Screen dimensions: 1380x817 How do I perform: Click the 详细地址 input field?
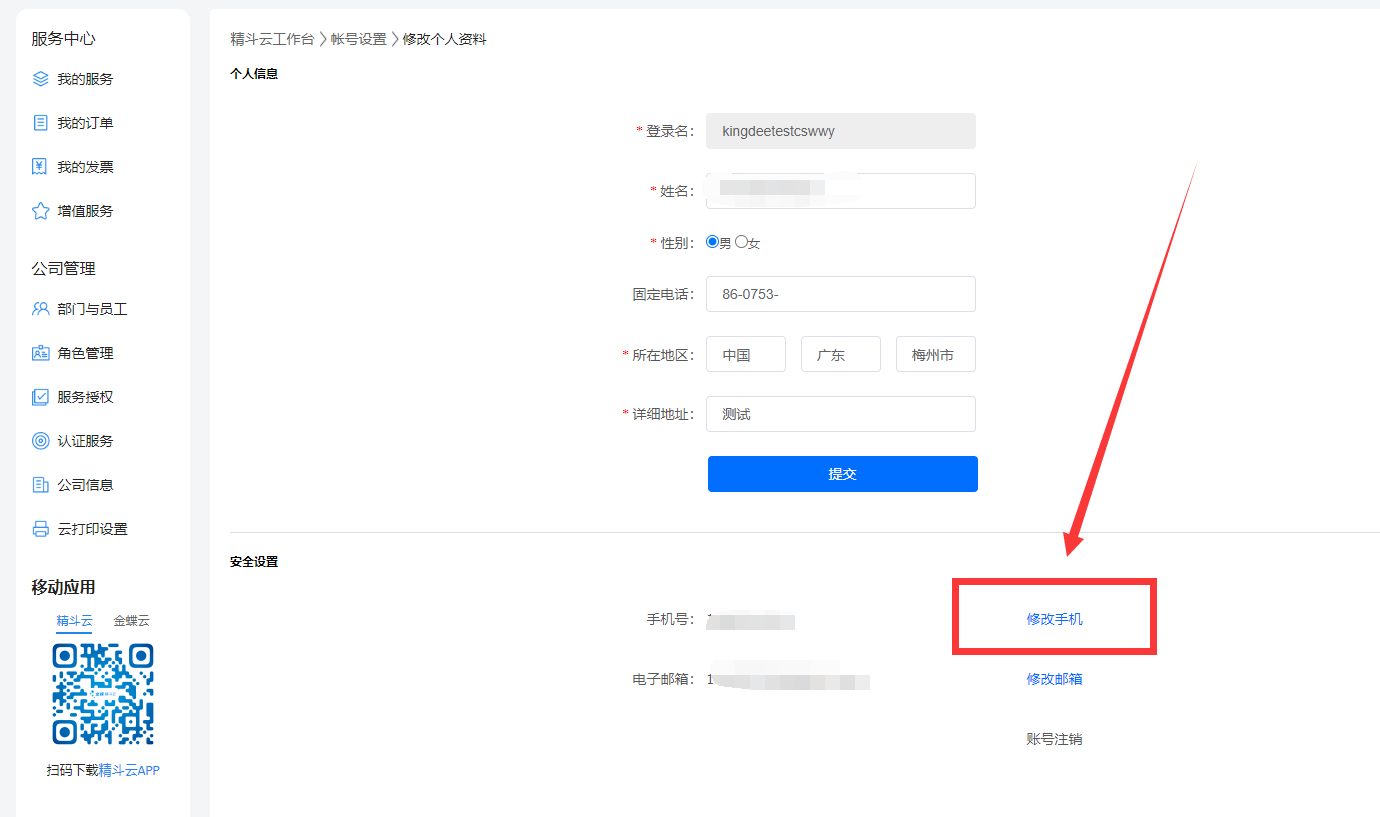[x=841, y=414]
